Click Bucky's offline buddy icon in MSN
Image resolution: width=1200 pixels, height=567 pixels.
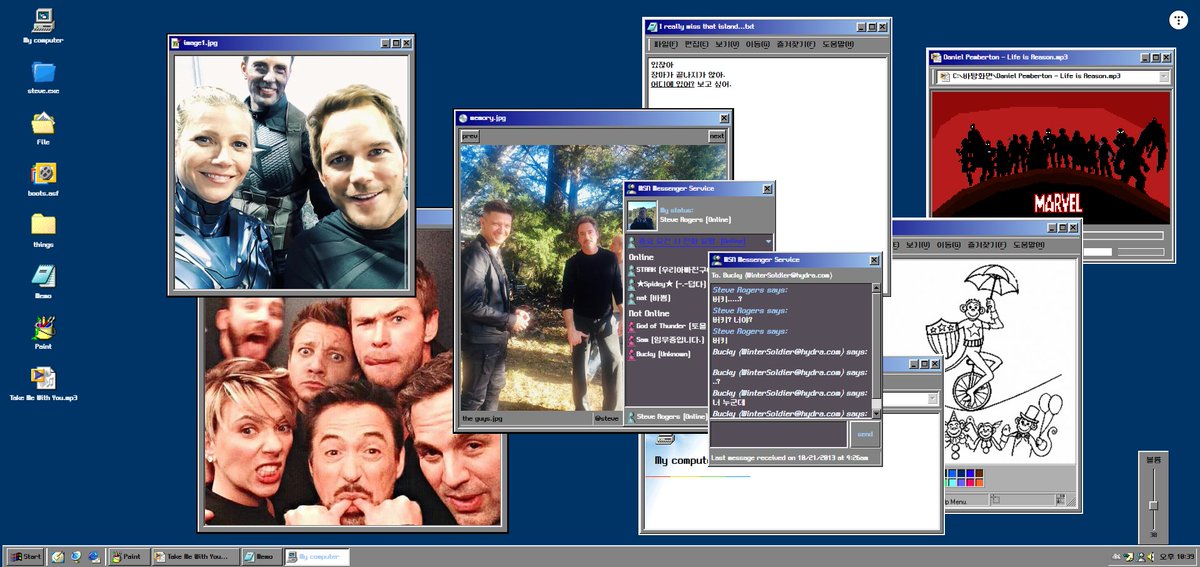[631, 354]
